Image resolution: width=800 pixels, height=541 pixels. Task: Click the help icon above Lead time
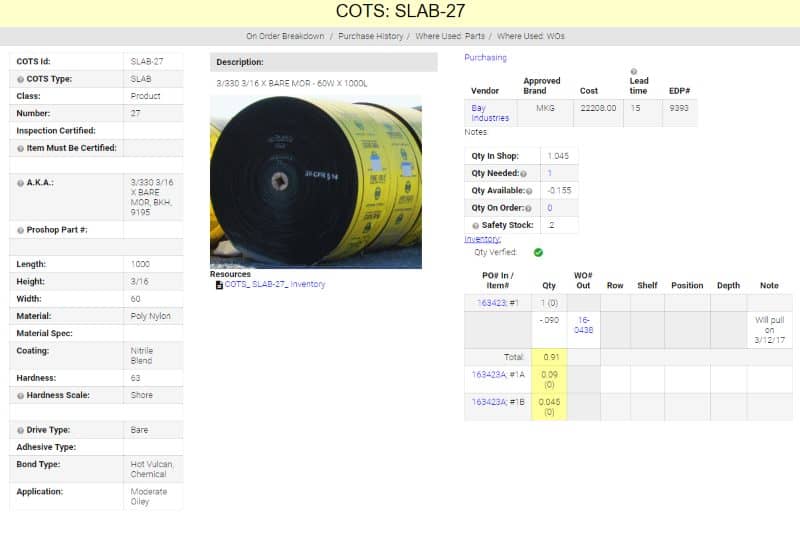pos(634,71)
